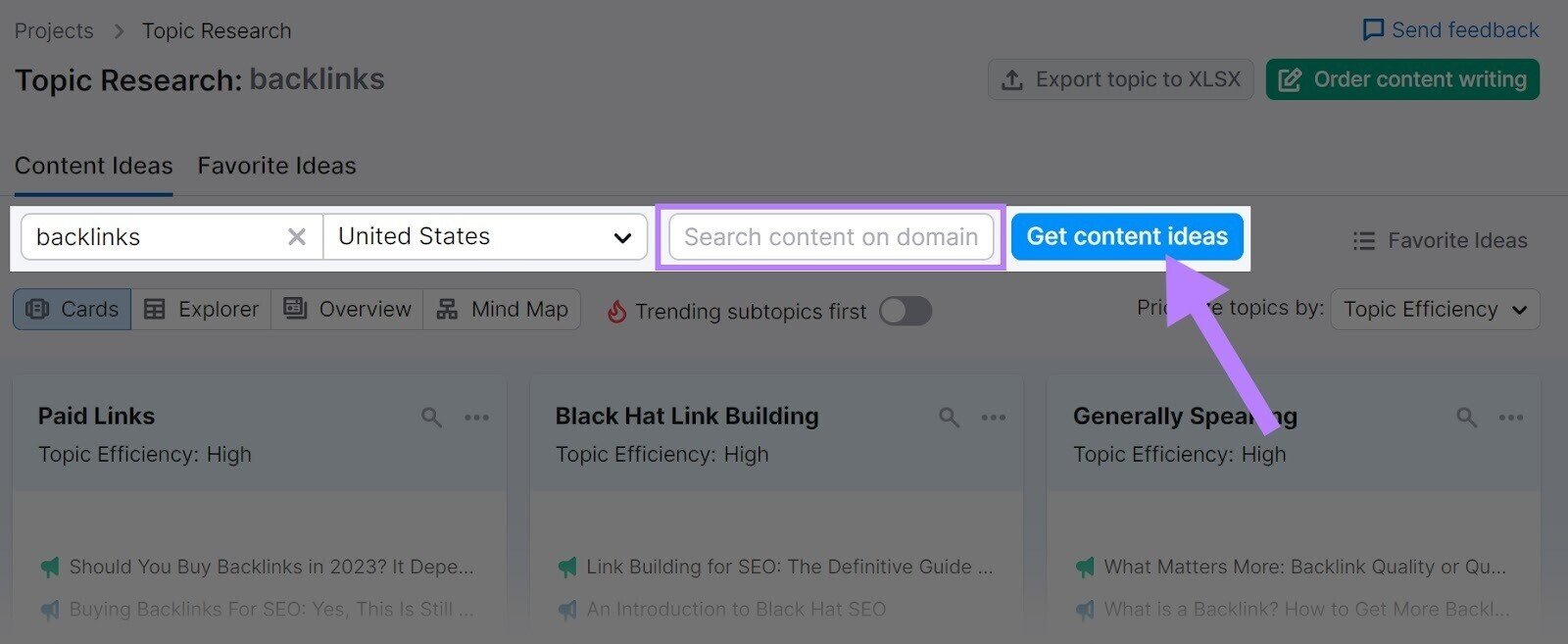
Task: Open the Topic Efficiency sorting dropdown
Action: 1434,309
